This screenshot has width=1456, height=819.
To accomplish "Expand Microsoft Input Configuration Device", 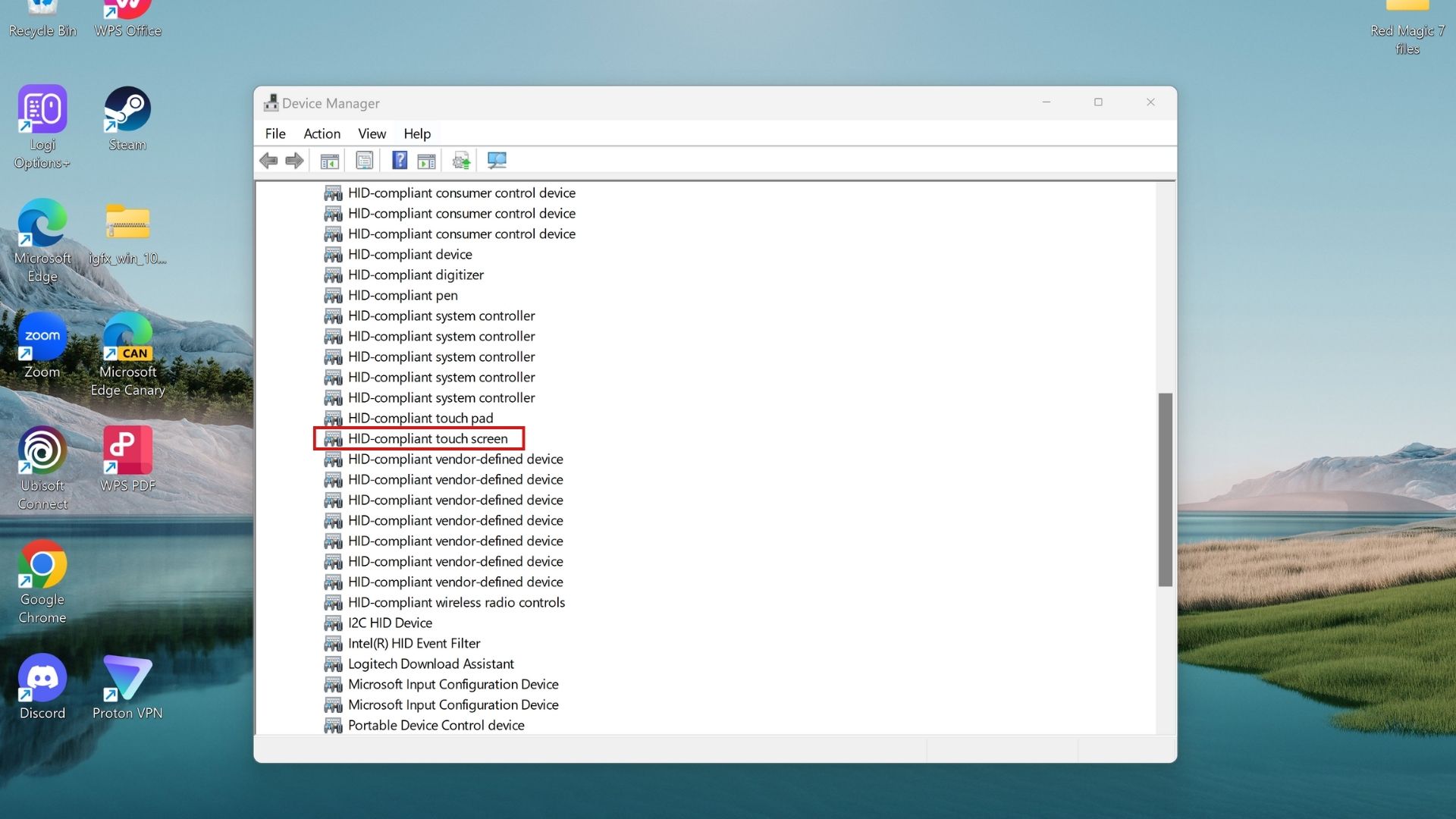I will pyautogui.click(x=452, y=684).
